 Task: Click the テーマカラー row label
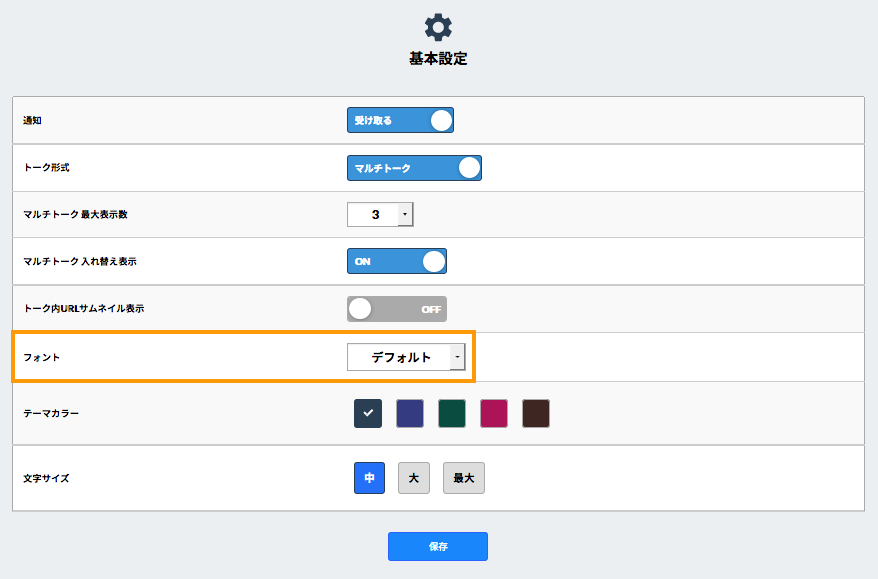[x=51, y=413]
